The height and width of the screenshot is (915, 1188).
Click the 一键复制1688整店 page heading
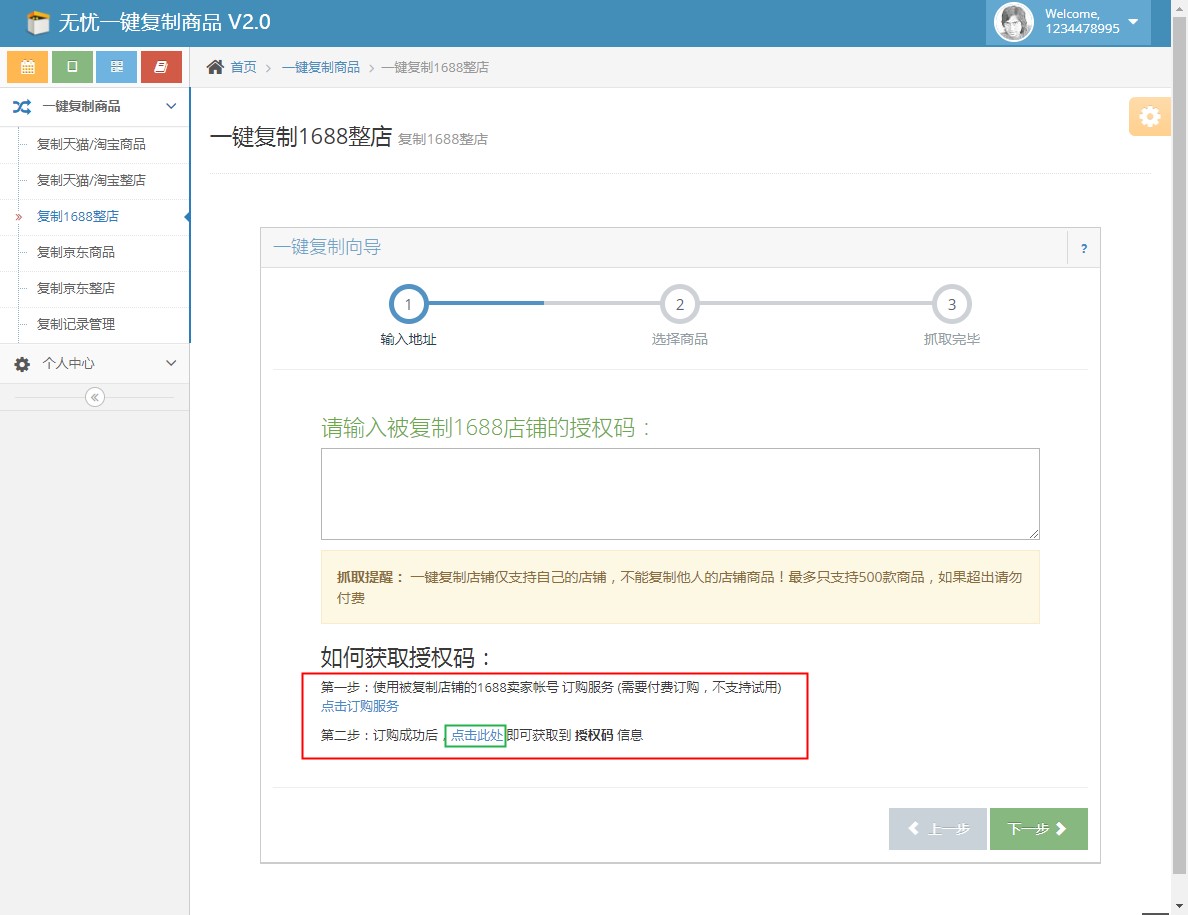(x=301, y=136)
